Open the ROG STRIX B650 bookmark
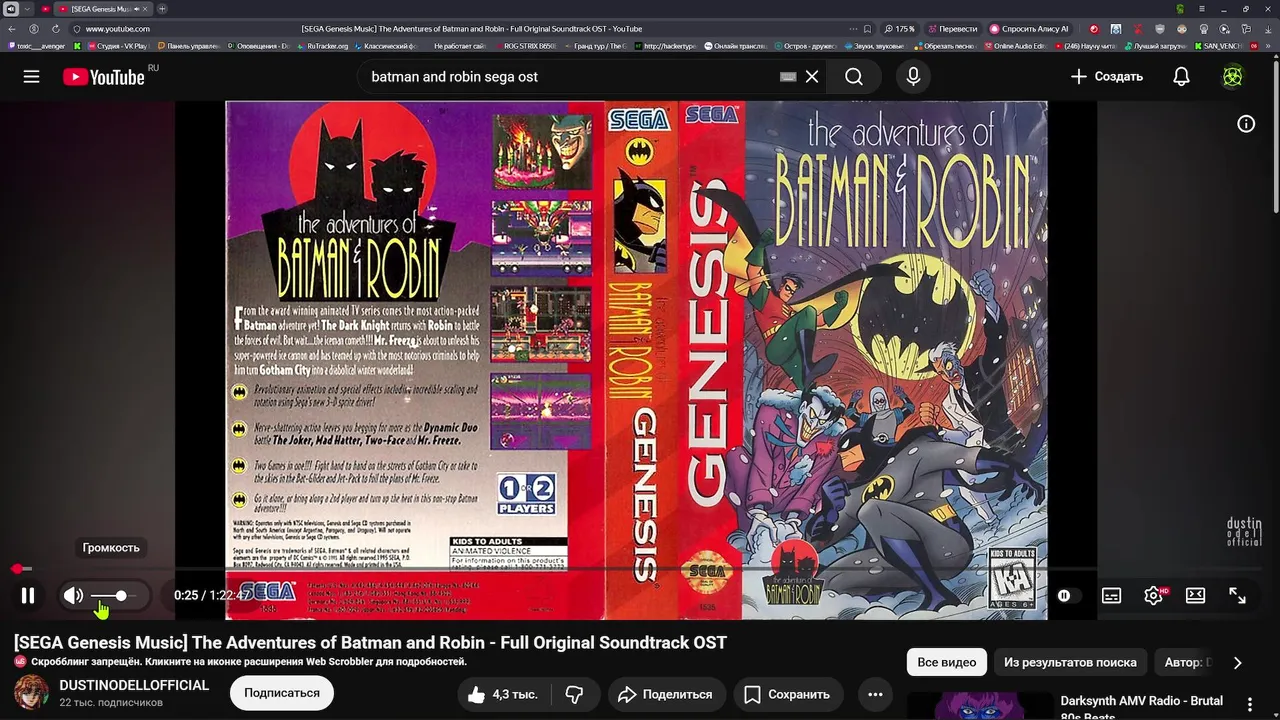Viewport: 1280px width, 720px height. coord(524,46)
